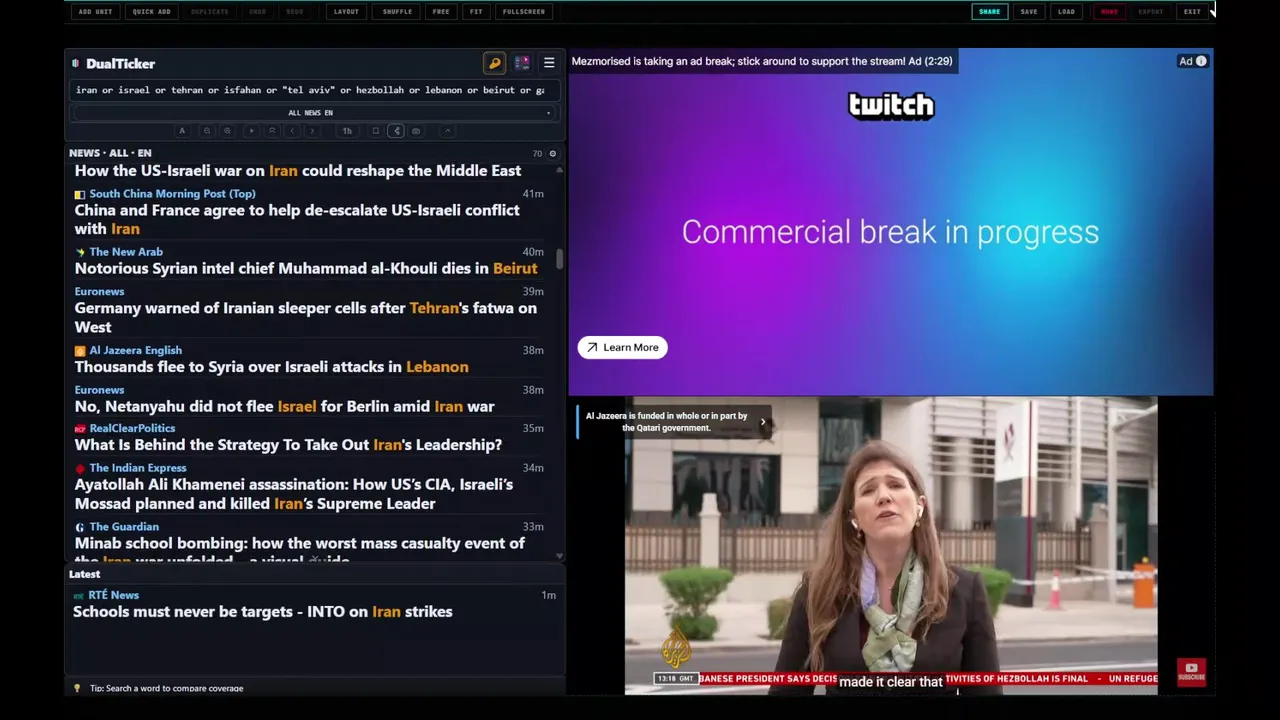Click the zoom in magnifier icon
Viewport: 1280px width, 720px height.
click(227, 131)
